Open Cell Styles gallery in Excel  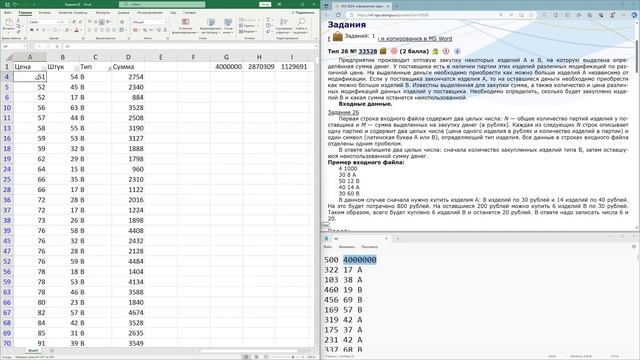228,26
